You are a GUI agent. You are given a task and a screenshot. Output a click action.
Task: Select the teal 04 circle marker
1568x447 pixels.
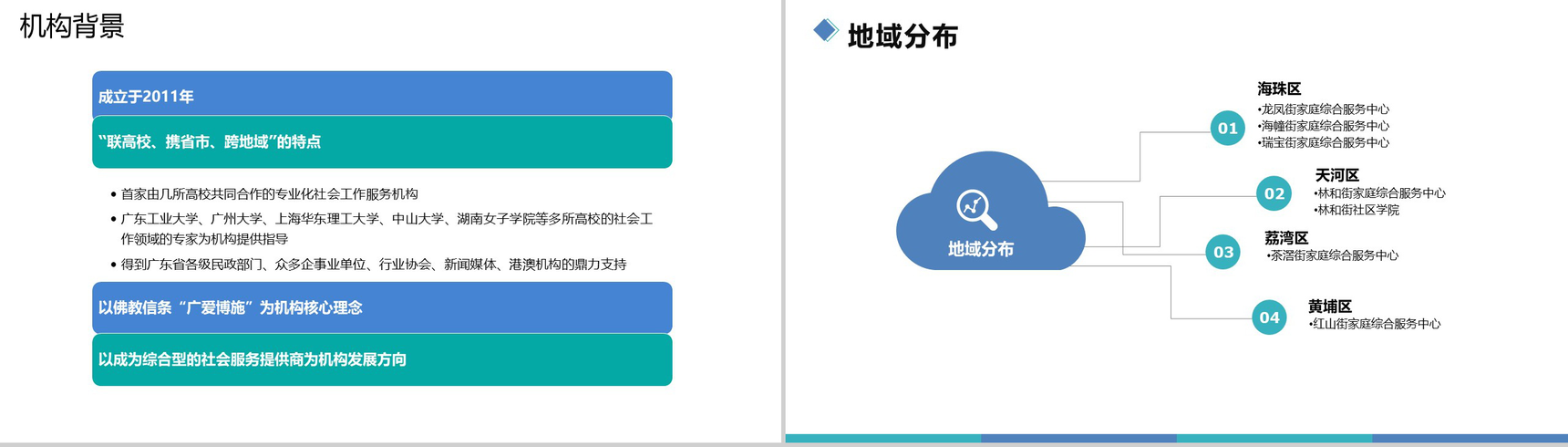tap(1269, 317)
